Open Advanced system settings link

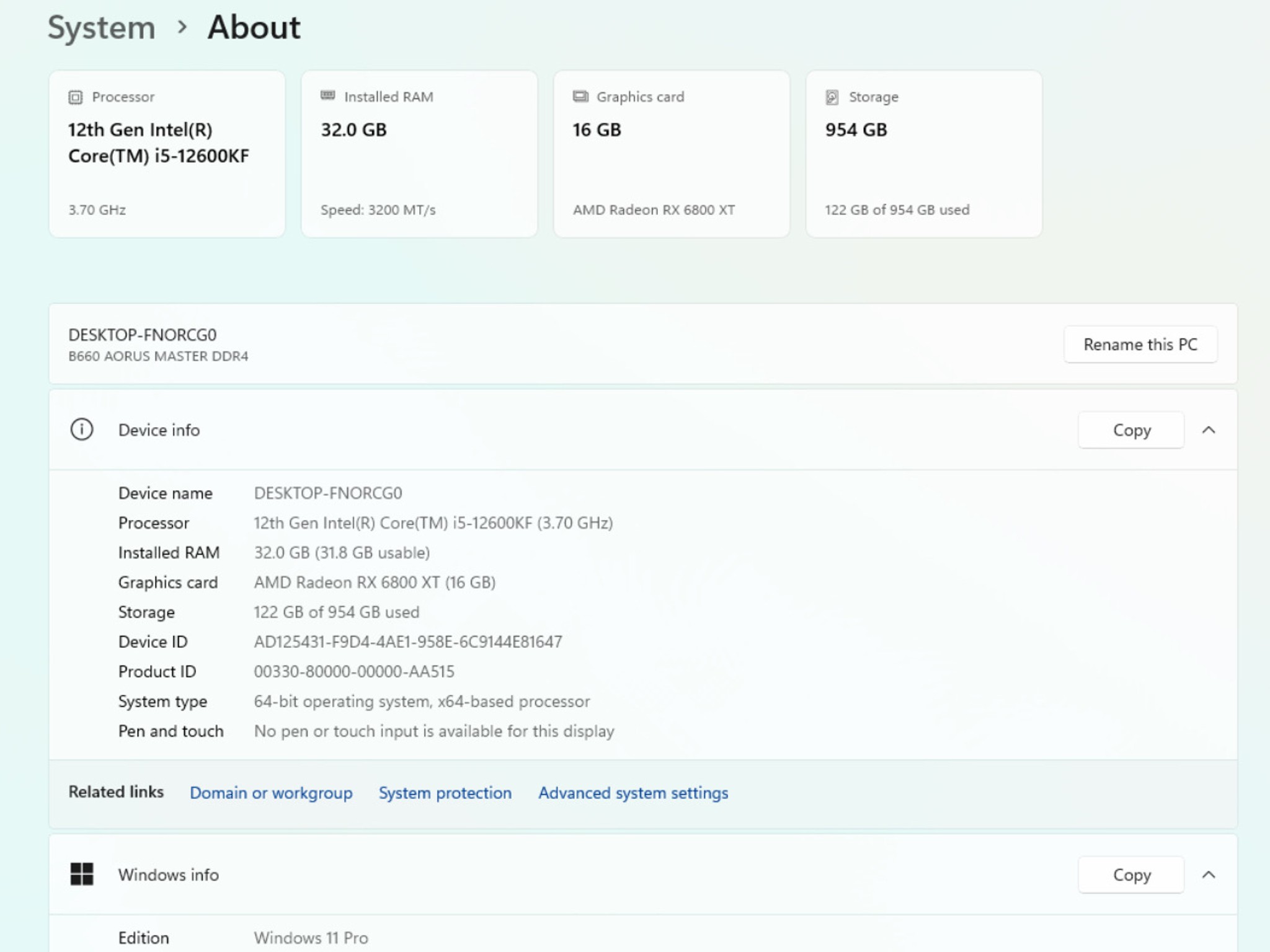coord(633,793)
